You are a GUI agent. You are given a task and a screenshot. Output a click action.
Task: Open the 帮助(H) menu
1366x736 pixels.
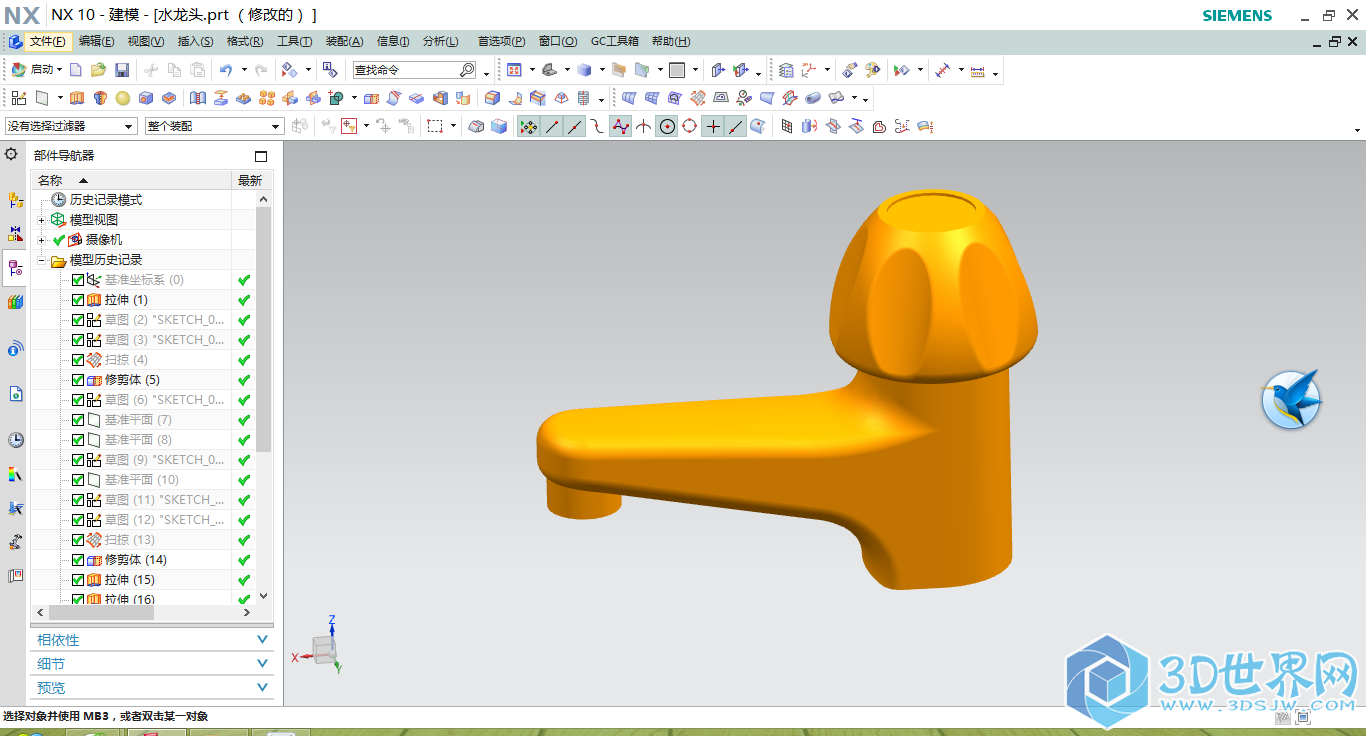pos(671,41)
